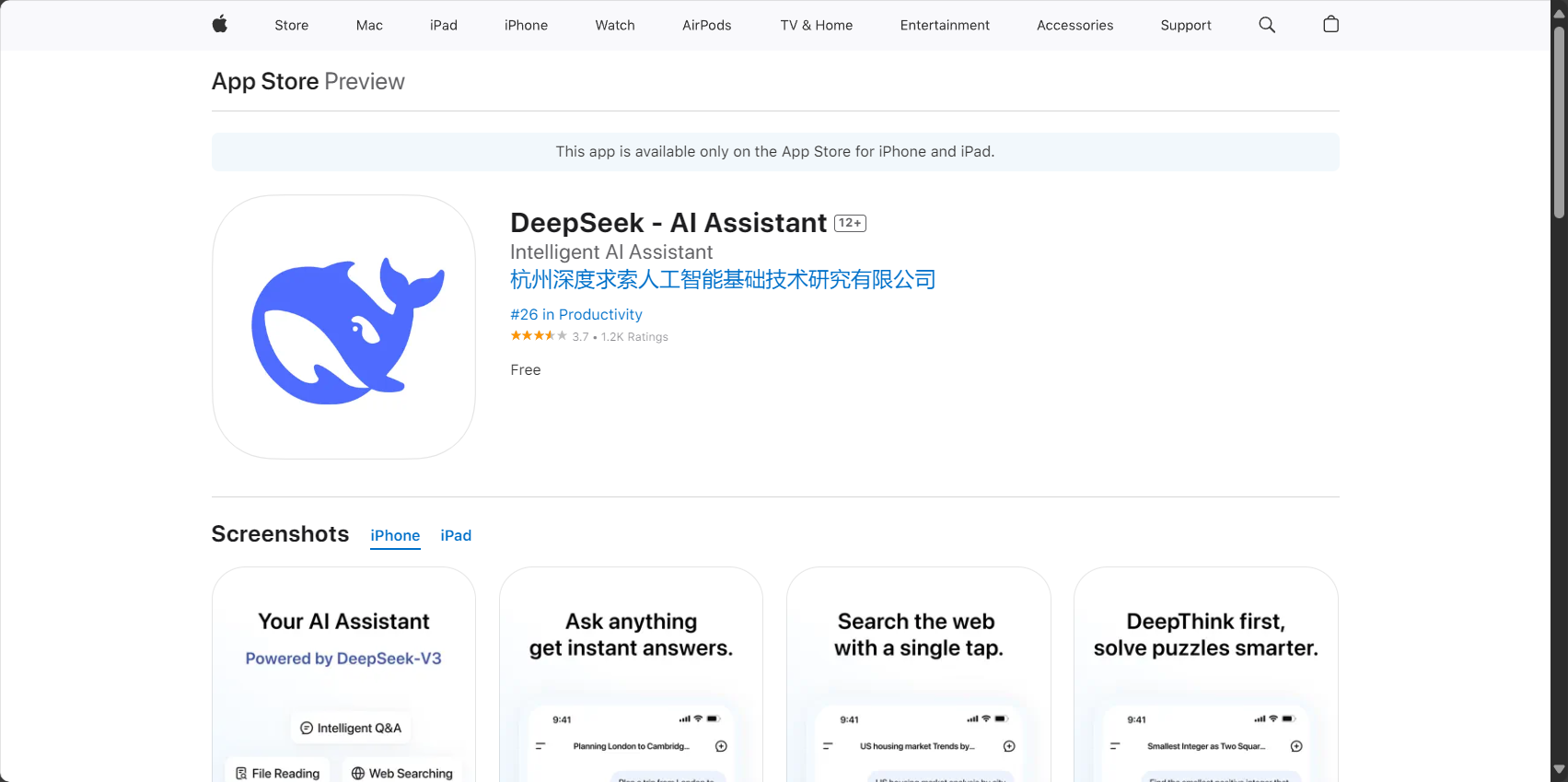
Task: Open the iPhone nav menu
Action: (x=526, y=25)
